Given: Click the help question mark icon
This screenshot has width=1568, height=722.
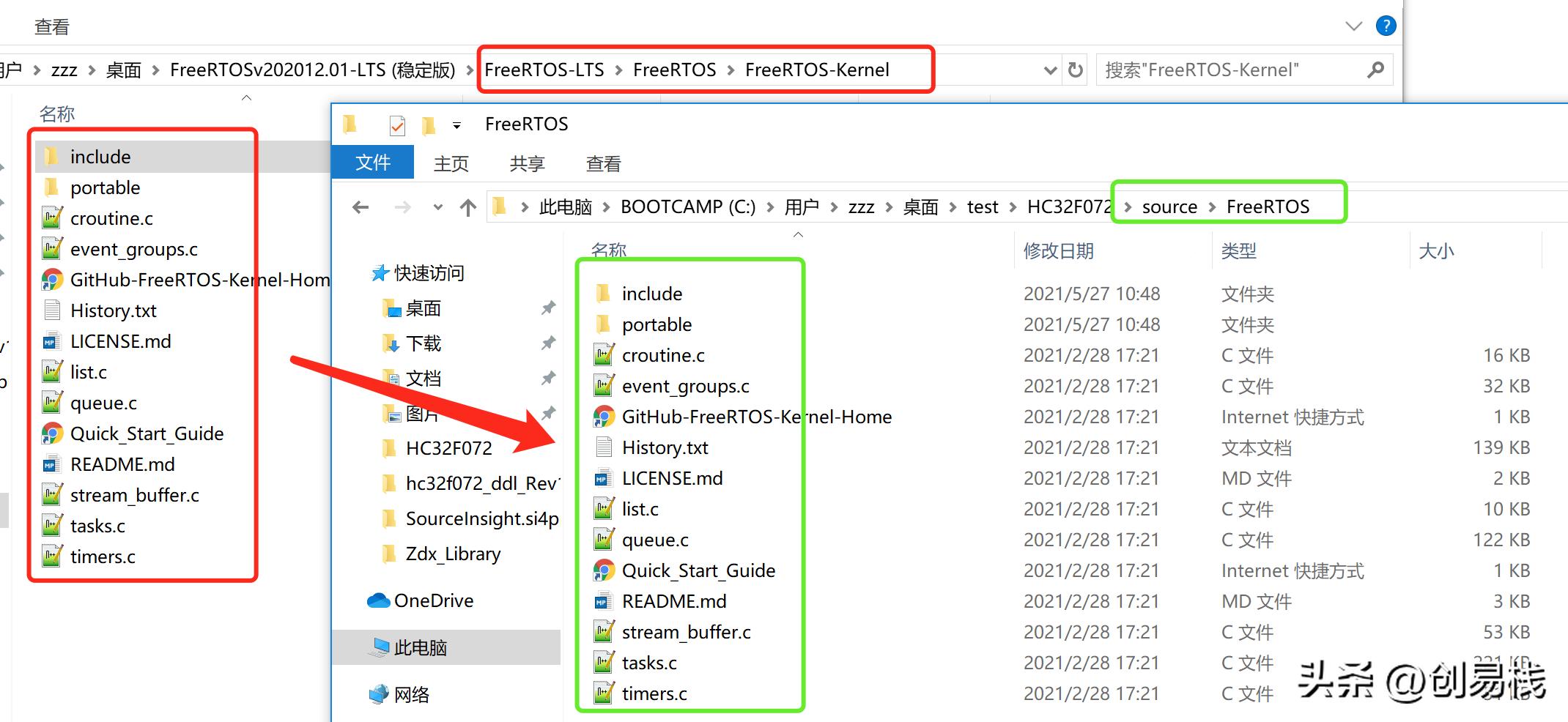Looking at the screenshot, I should click(x=1386, y=26).
